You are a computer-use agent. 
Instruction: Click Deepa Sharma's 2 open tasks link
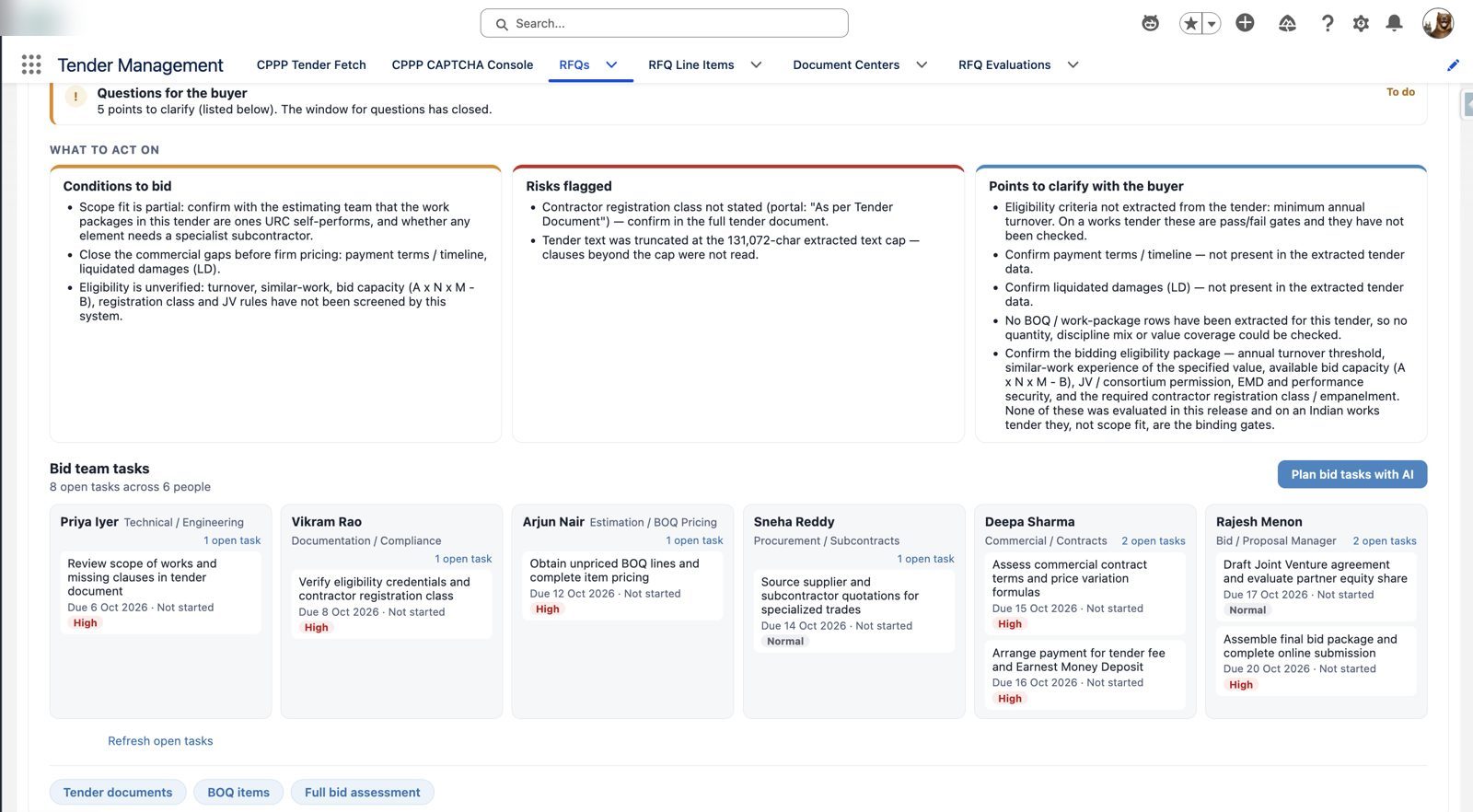click(1154, 540)
